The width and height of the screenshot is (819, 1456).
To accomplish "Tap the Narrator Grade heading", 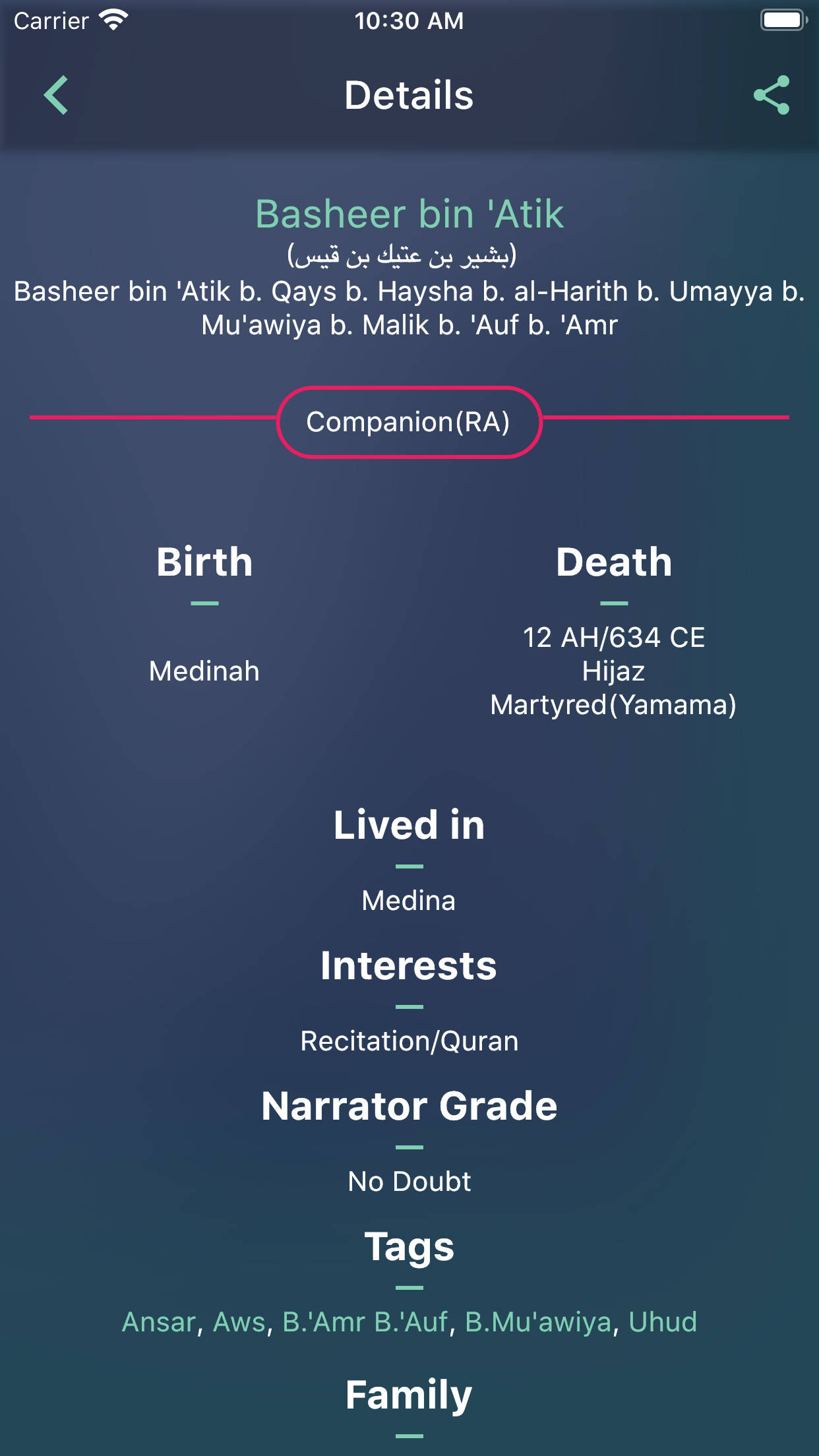I will tap(409, 1106).
